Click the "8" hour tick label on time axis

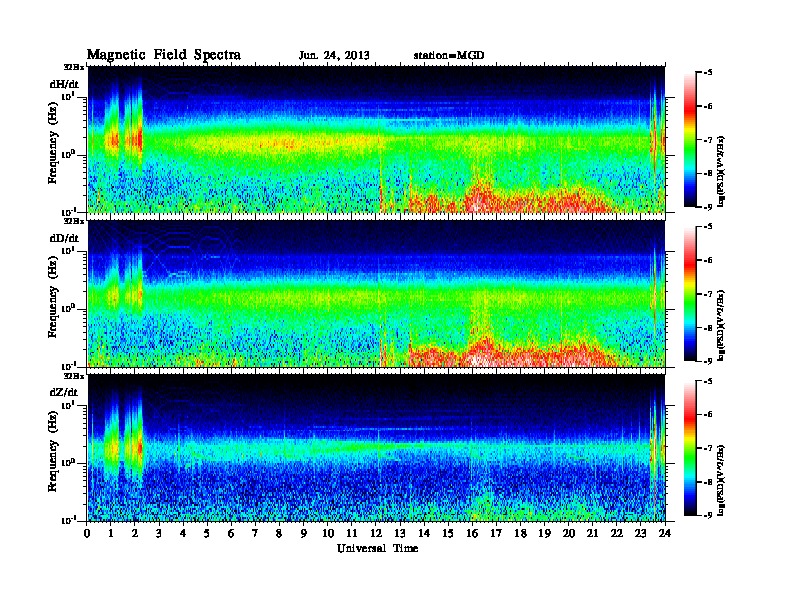279,533
